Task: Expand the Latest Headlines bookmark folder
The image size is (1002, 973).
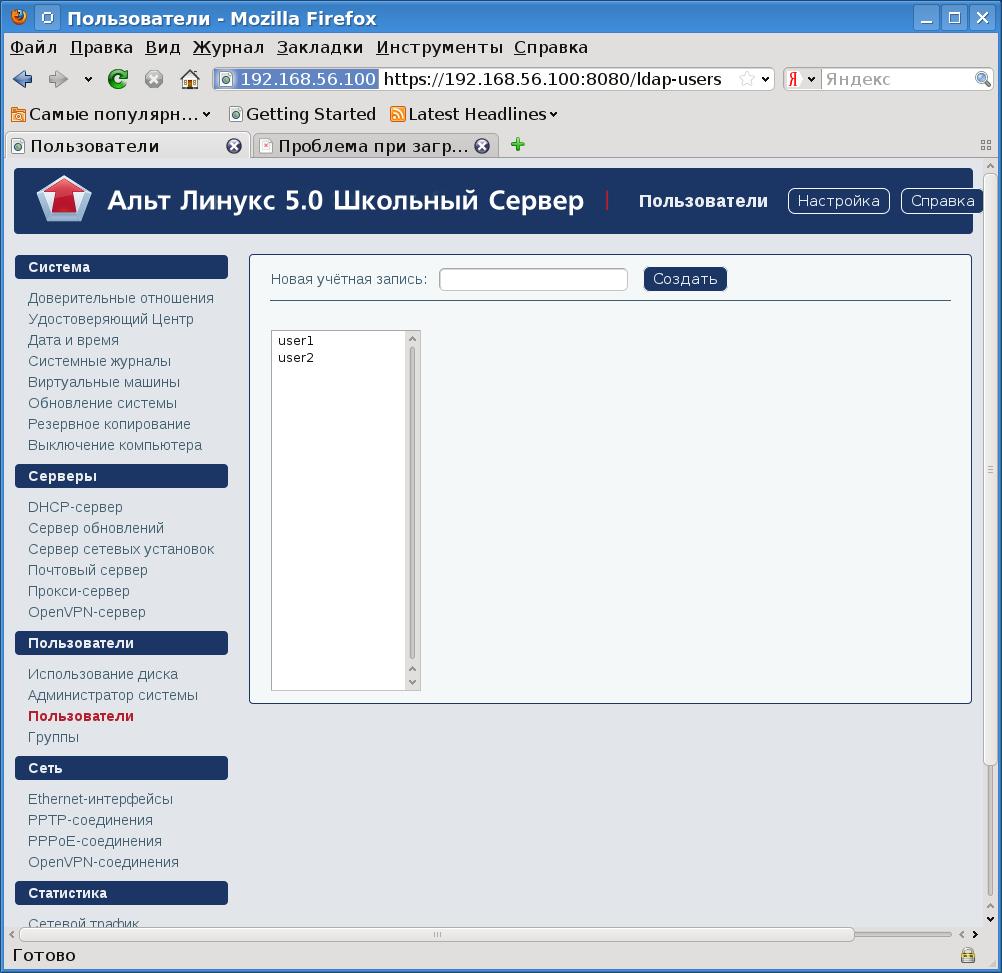Action: pyautogui.click(x=473, y=114)
